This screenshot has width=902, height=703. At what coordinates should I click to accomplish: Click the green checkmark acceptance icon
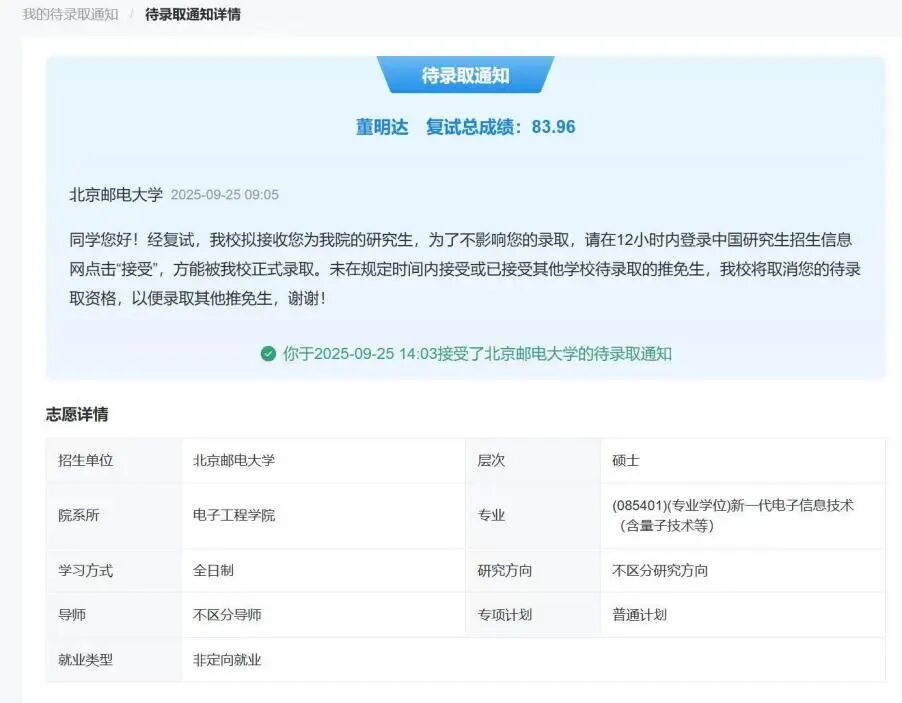tap(268, 354)
